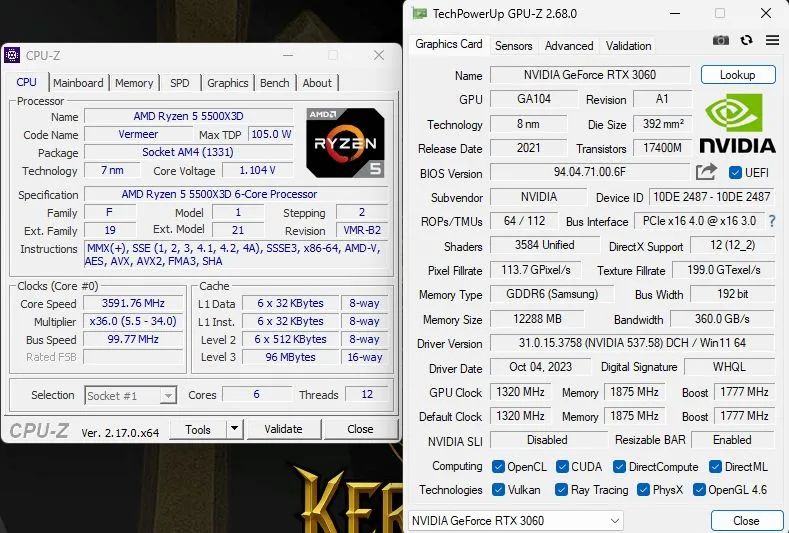Toggle the UEFI checkbox
The height and width of the screenshot is (533, 789).
click(735, 173)
